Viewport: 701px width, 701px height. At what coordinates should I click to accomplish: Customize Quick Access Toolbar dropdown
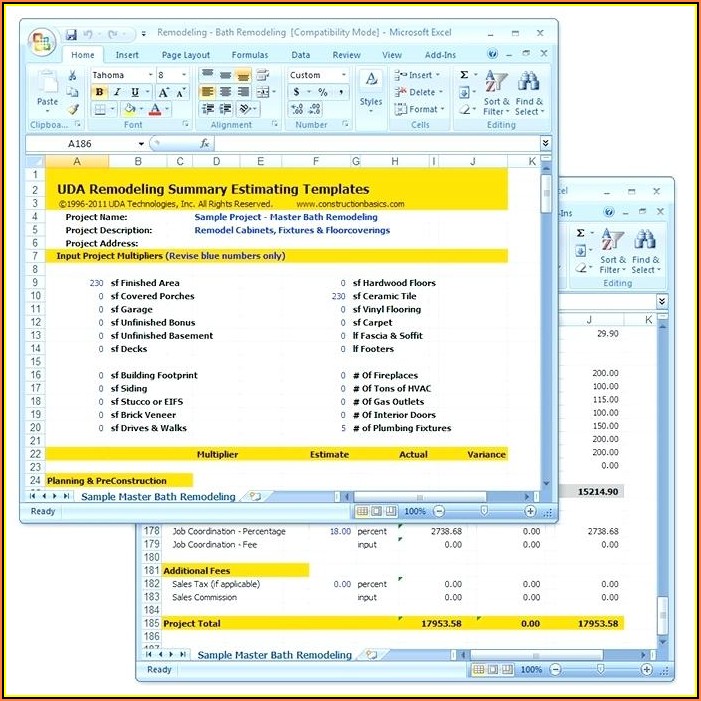coord(144,34)
